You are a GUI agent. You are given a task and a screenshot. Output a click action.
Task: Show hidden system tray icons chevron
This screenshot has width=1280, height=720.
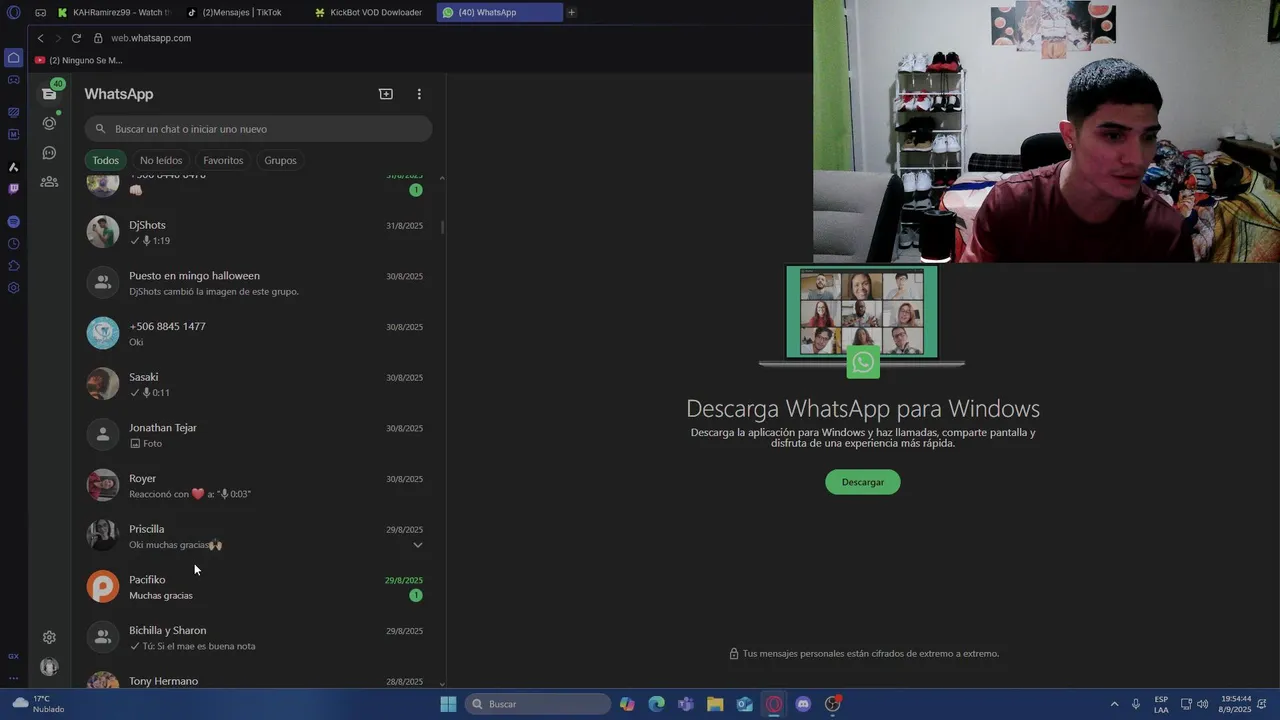pyautogui.click(x=1114, y=704)
